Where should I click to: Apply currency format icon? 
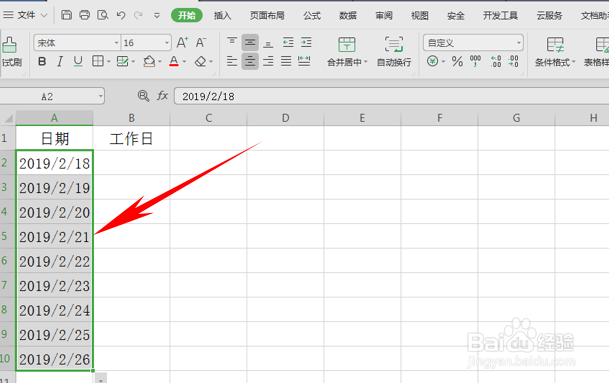(x=432, y=61)
